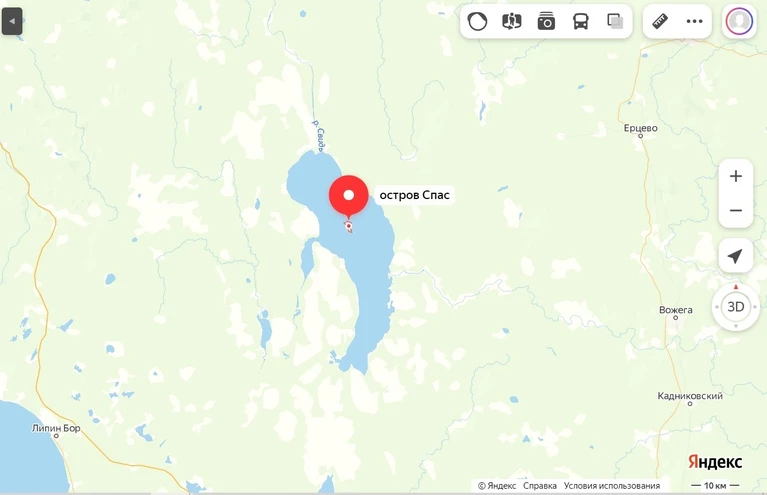Viewport: 767px width, 495px height.
Task: Expand the collapsed side panel arrow
Action: [12, 22]
